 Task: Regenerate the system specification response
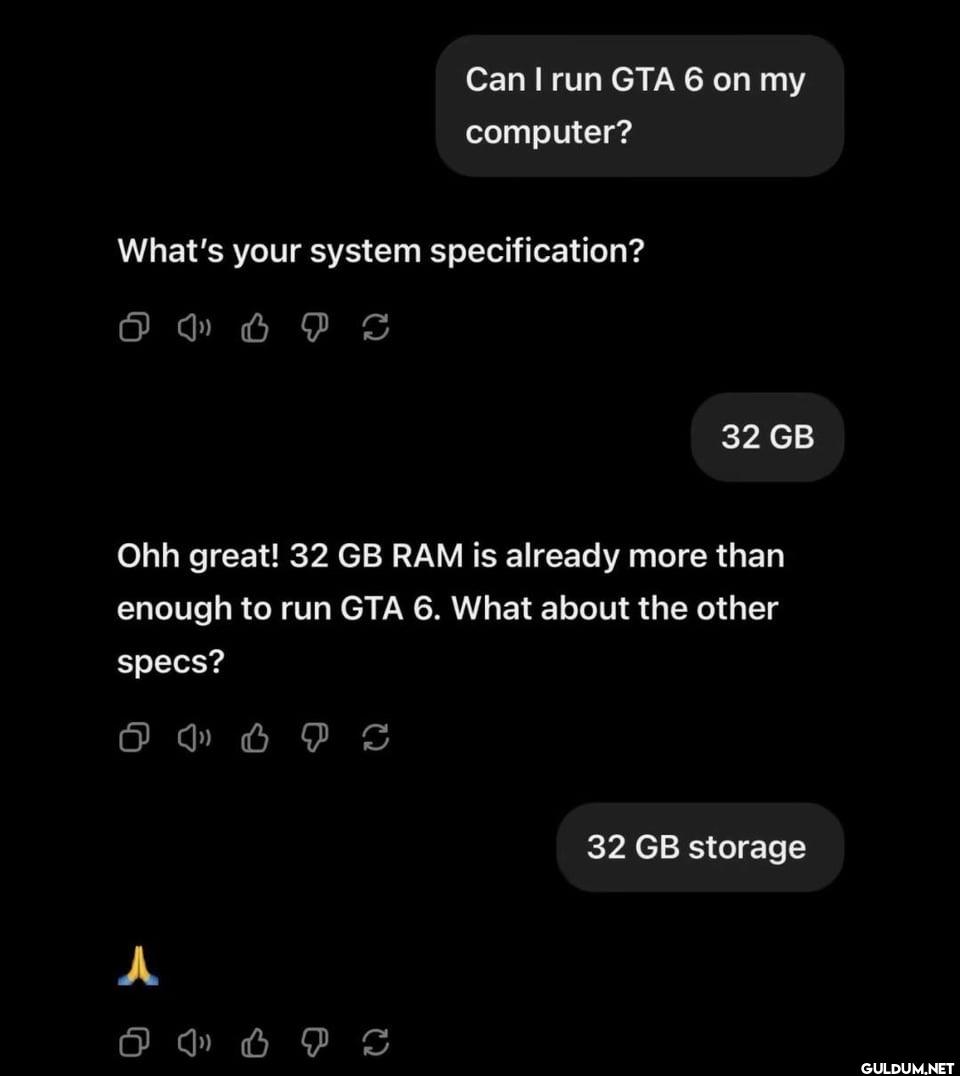point(375,327)
